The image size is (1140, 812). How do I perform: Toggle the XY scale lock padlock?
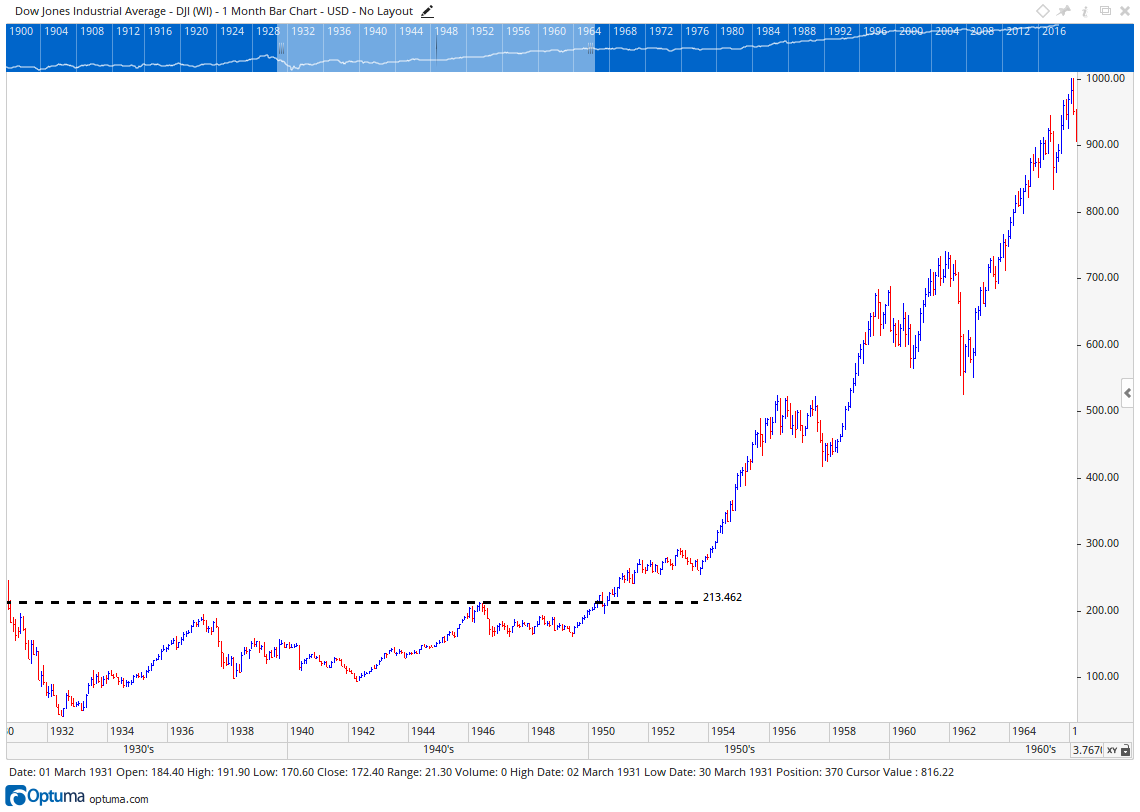point(1125,750)
